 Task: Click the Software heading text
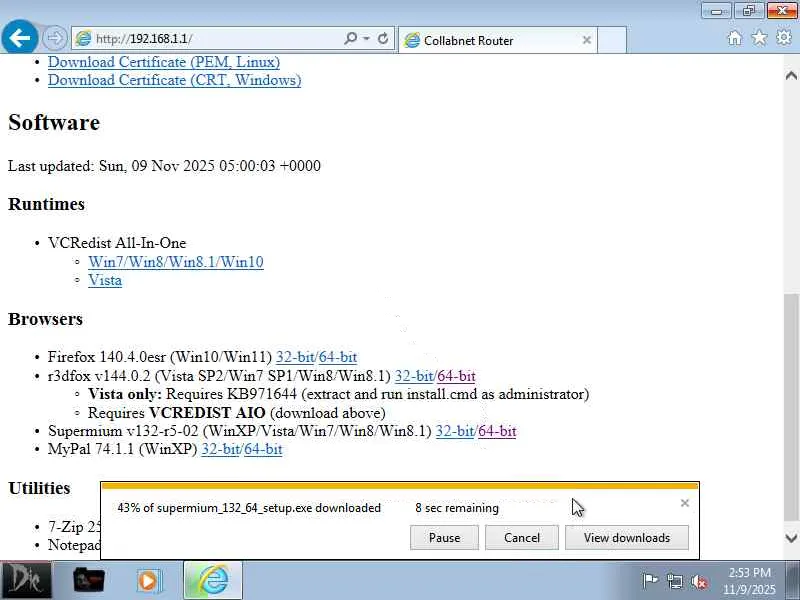coord(54,122)
